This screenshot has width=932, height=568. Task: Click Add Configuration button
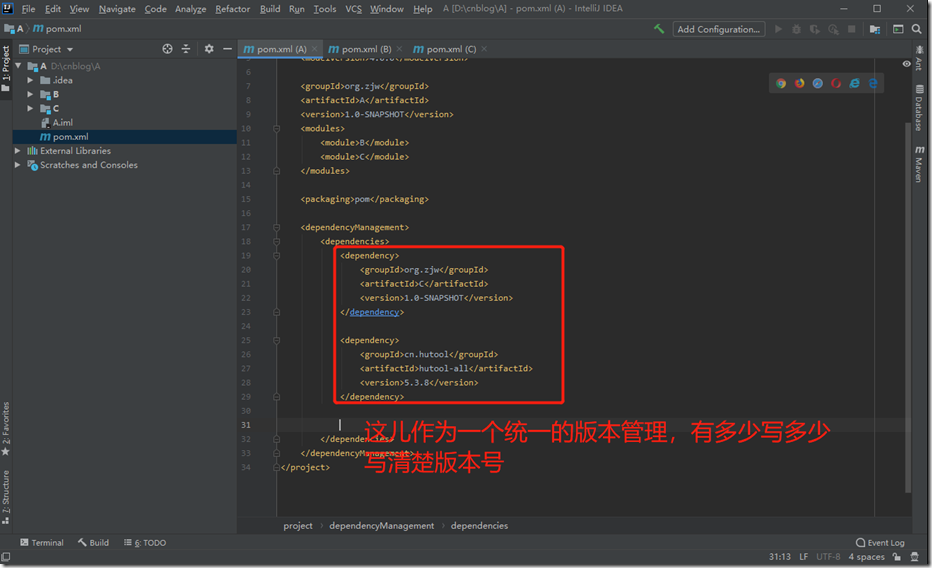[719, 29]
